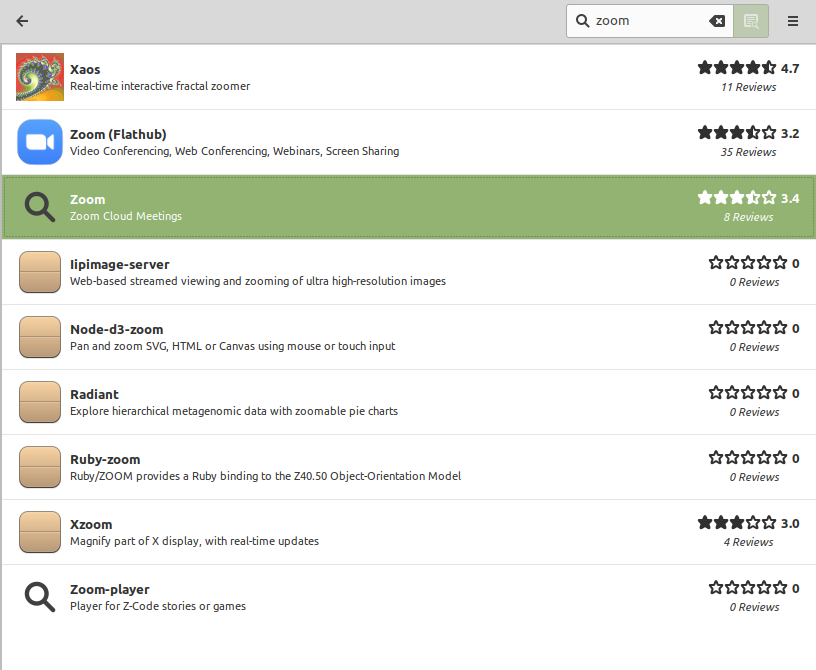Click the Zoom-player magnifier icon
This screenshot has width=816, height=670.
pos(40,597)
